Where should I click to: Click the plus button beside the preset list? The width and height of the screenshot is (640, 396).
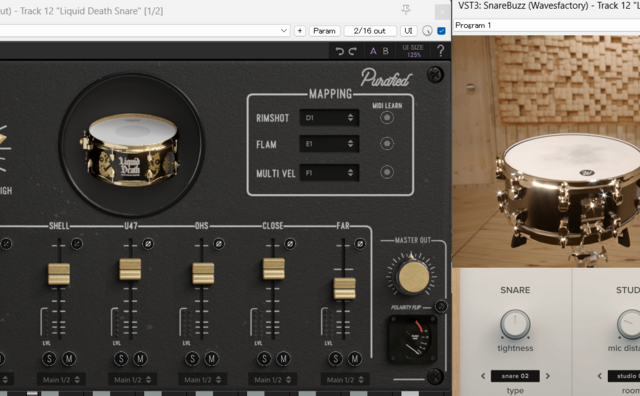tap(300, 31)
